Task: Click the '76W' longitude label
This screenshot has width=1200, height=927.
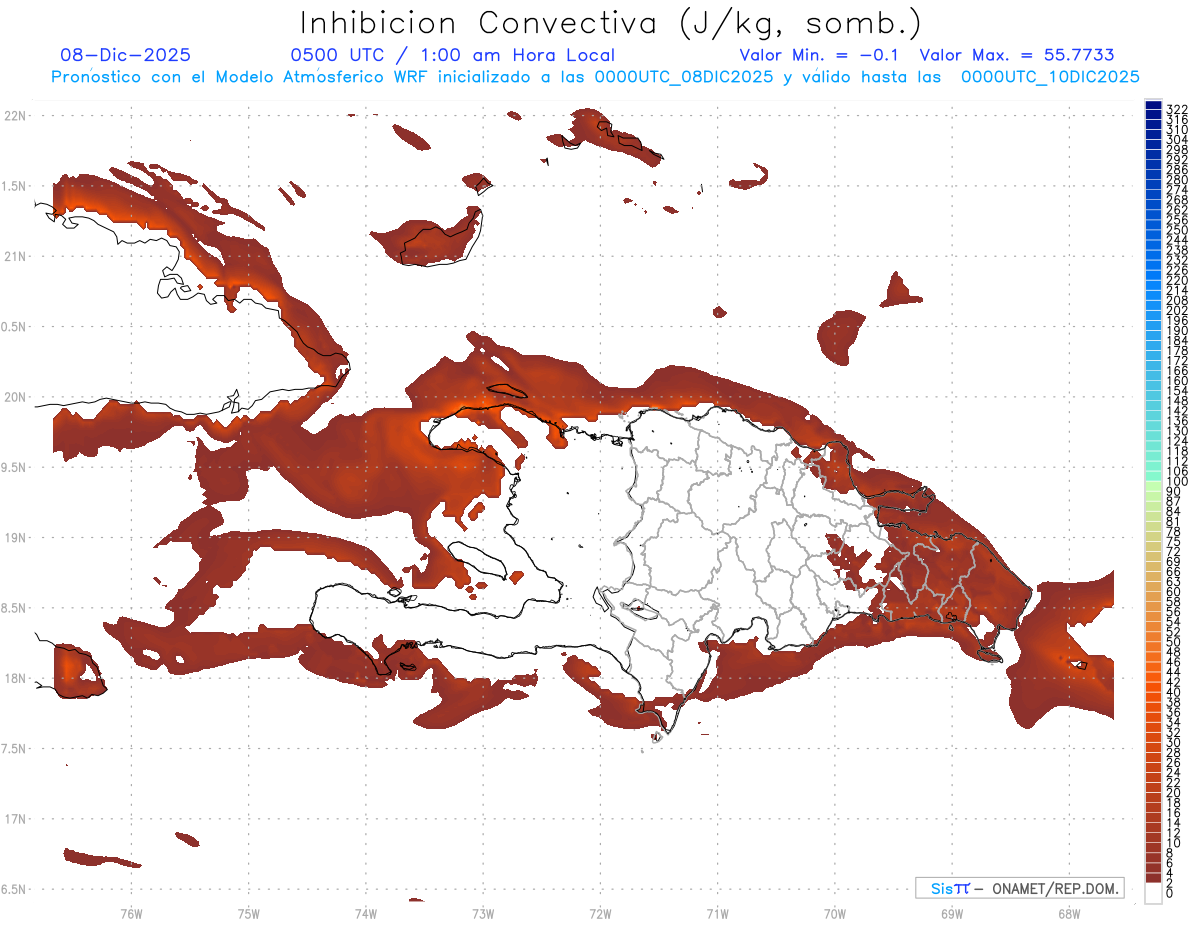Action: click(131, 913)
